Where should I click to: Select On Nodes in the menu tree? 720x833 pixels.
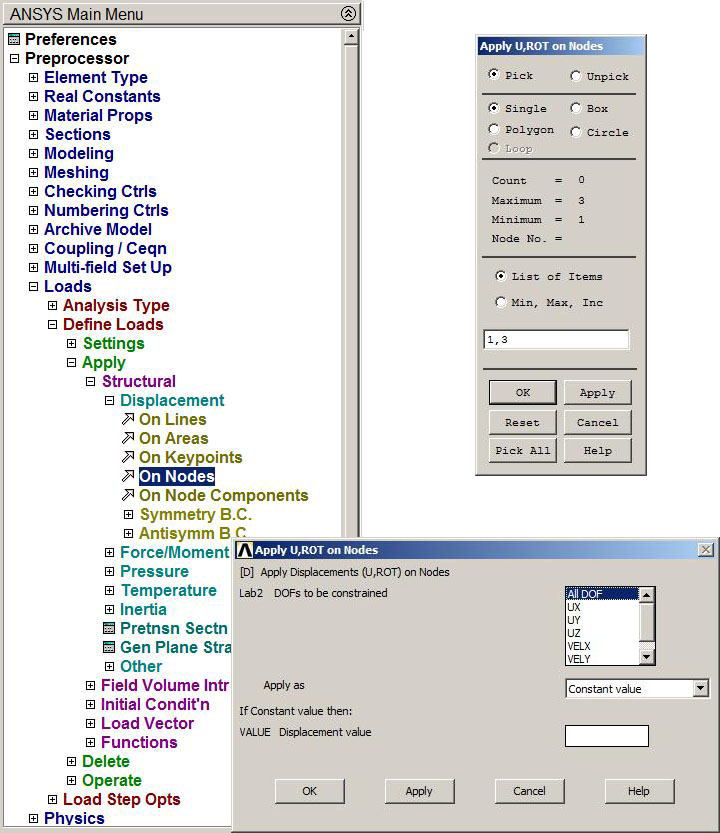tap(177, 477)
